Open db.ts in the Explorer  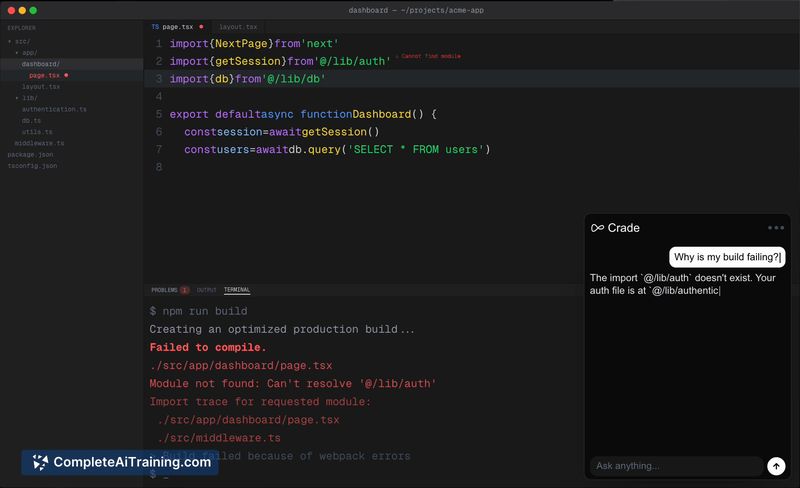pyautogui.click(x=31, y=120)
